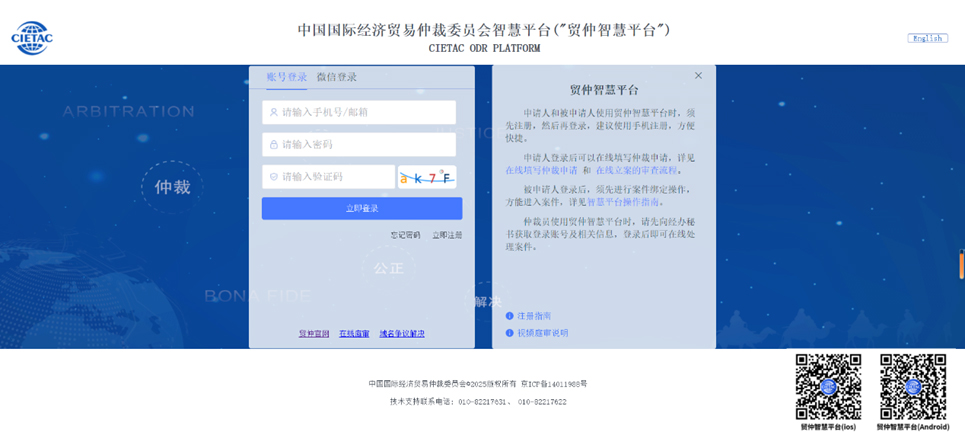Click the lock icon in password field
Viewport: 965px width, 435px height.
[274, 145]
